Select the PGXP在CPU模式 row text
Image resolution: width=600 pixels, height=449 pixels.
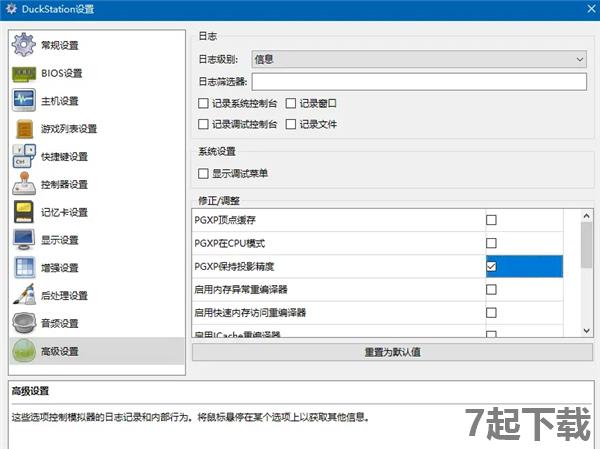pos(230,243)
